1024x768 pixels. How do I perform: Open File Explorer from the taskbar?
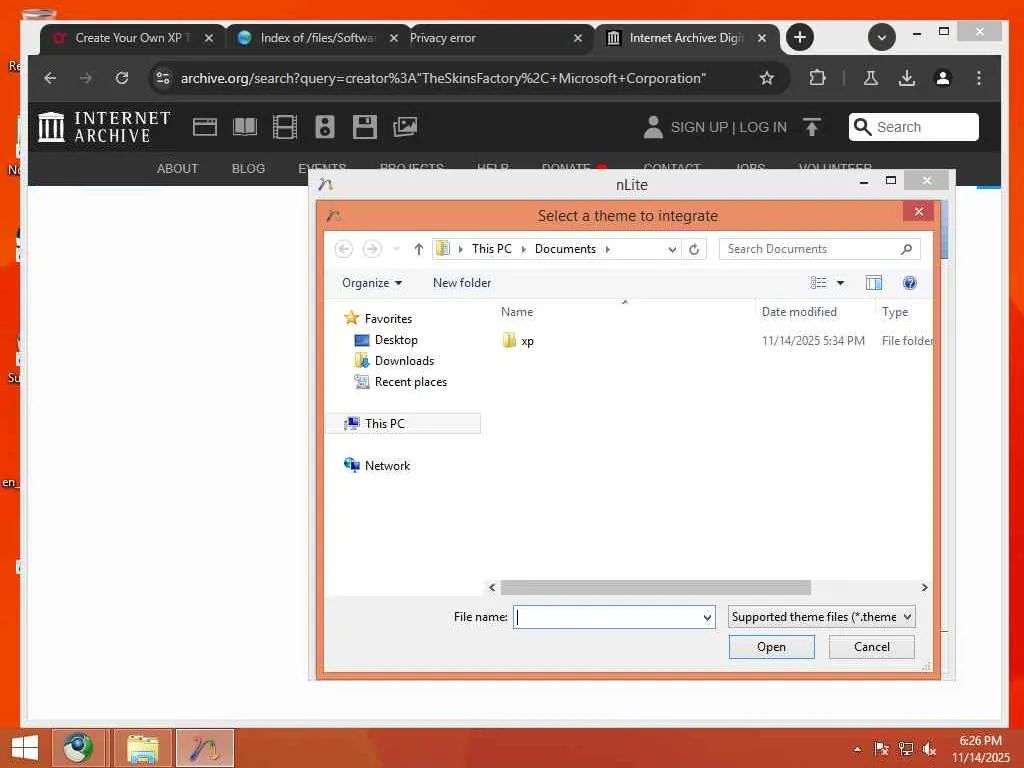(x=142, y=748)
